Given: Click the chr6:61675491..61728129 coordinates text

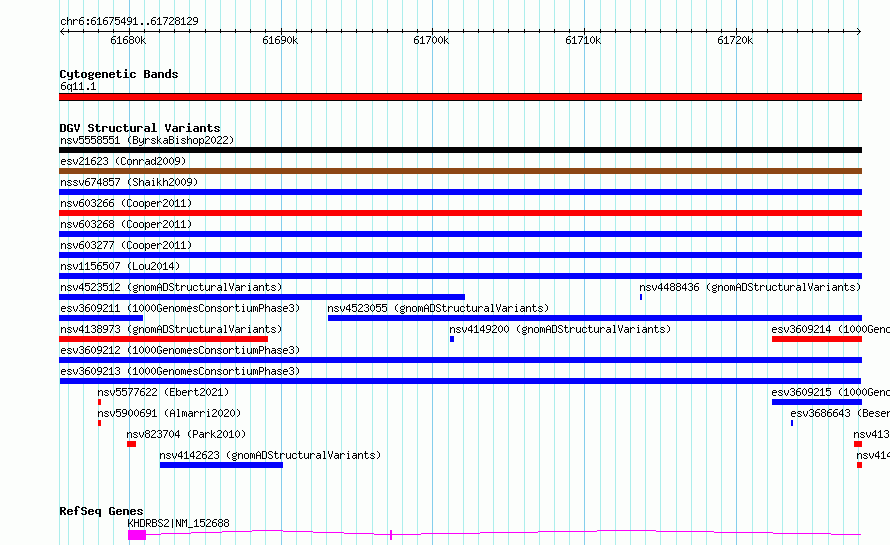Looking at the screenshot, I should click(129, 22).
